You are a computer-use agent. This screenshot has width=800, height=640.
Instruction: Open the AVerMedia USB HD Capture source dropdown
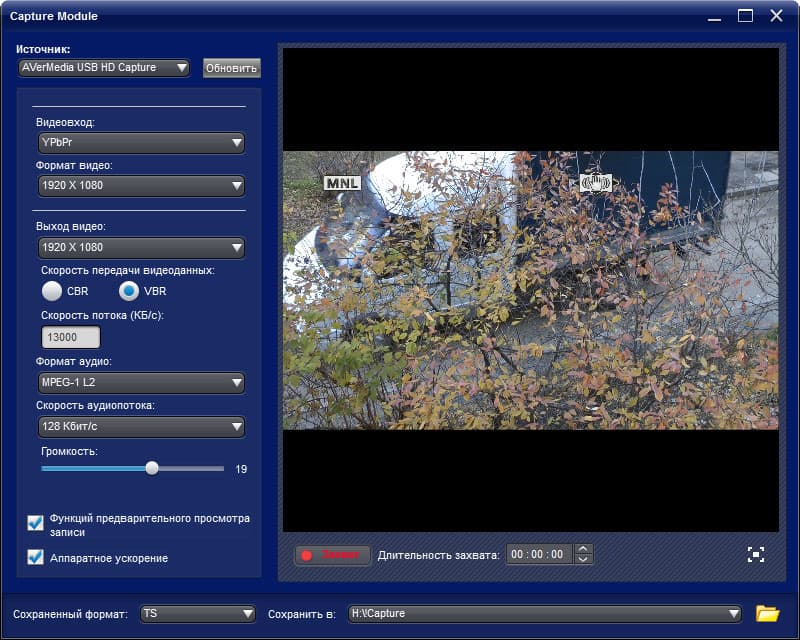[x=104, y=67]
